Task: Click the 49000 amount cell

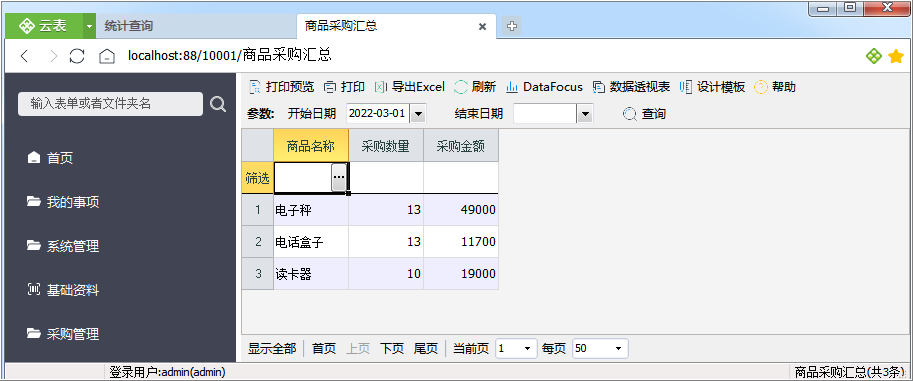Action: coord(461,210)
